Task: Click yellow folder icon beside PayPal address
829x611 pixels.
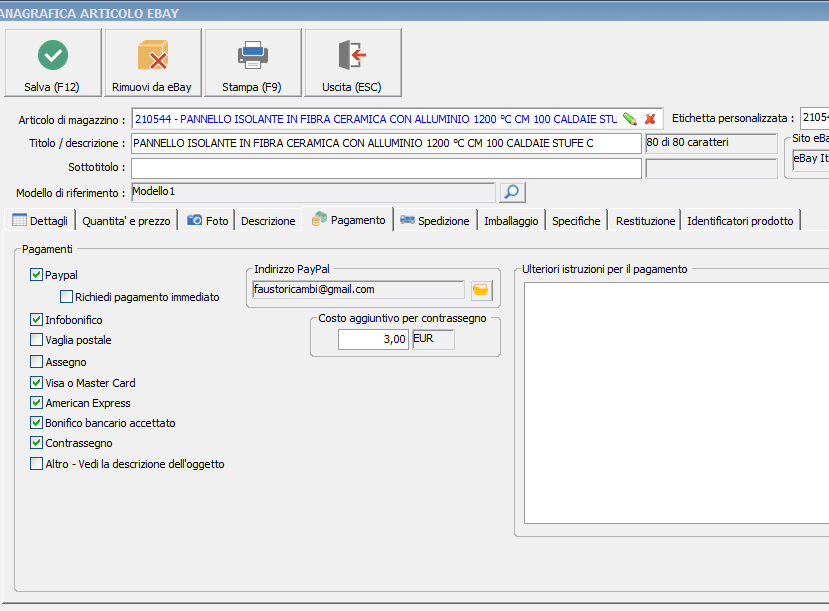Action: [481, 290]
